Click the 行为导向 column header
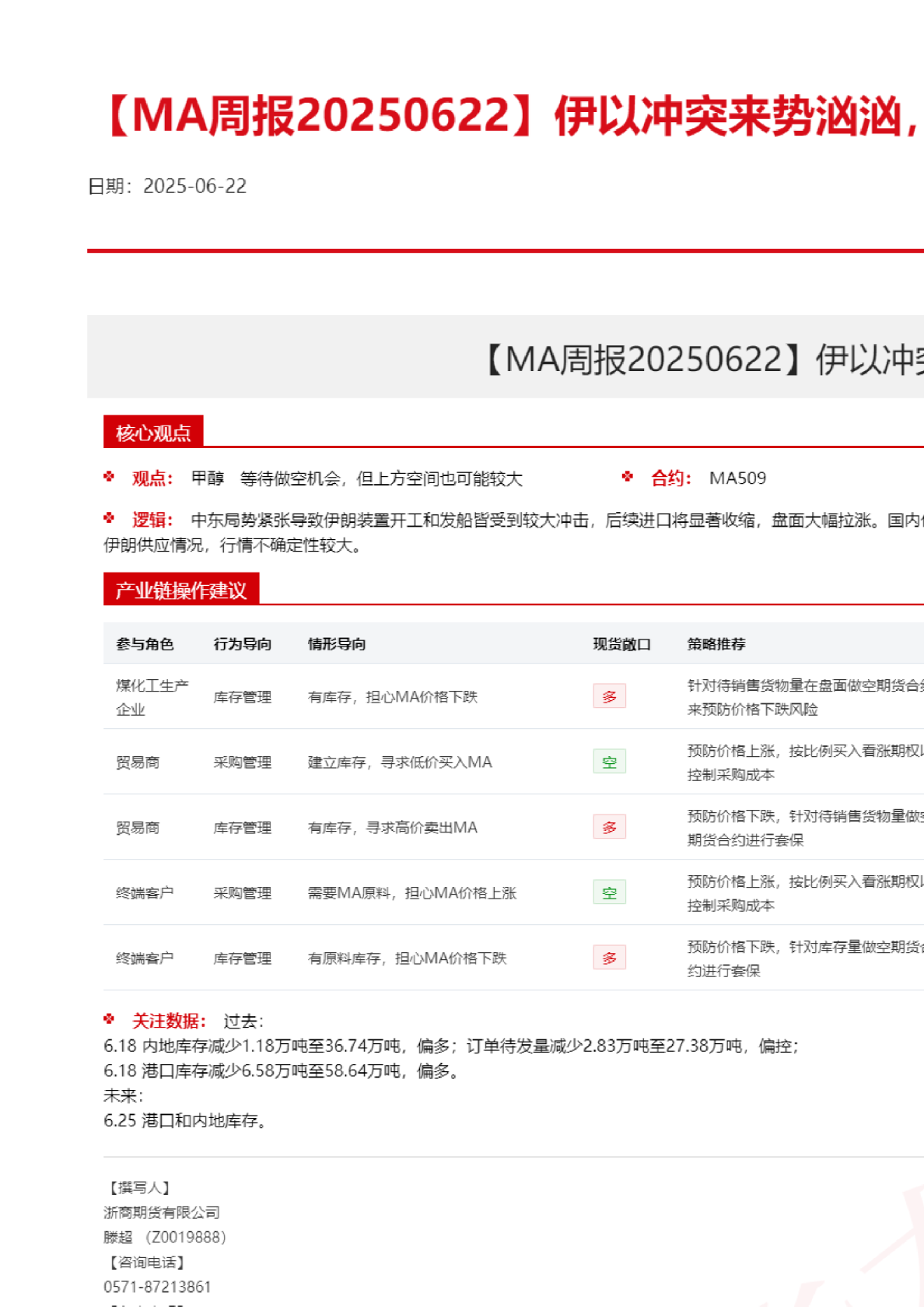This screenshot has width=924, height=1307. tap(243, 644)
